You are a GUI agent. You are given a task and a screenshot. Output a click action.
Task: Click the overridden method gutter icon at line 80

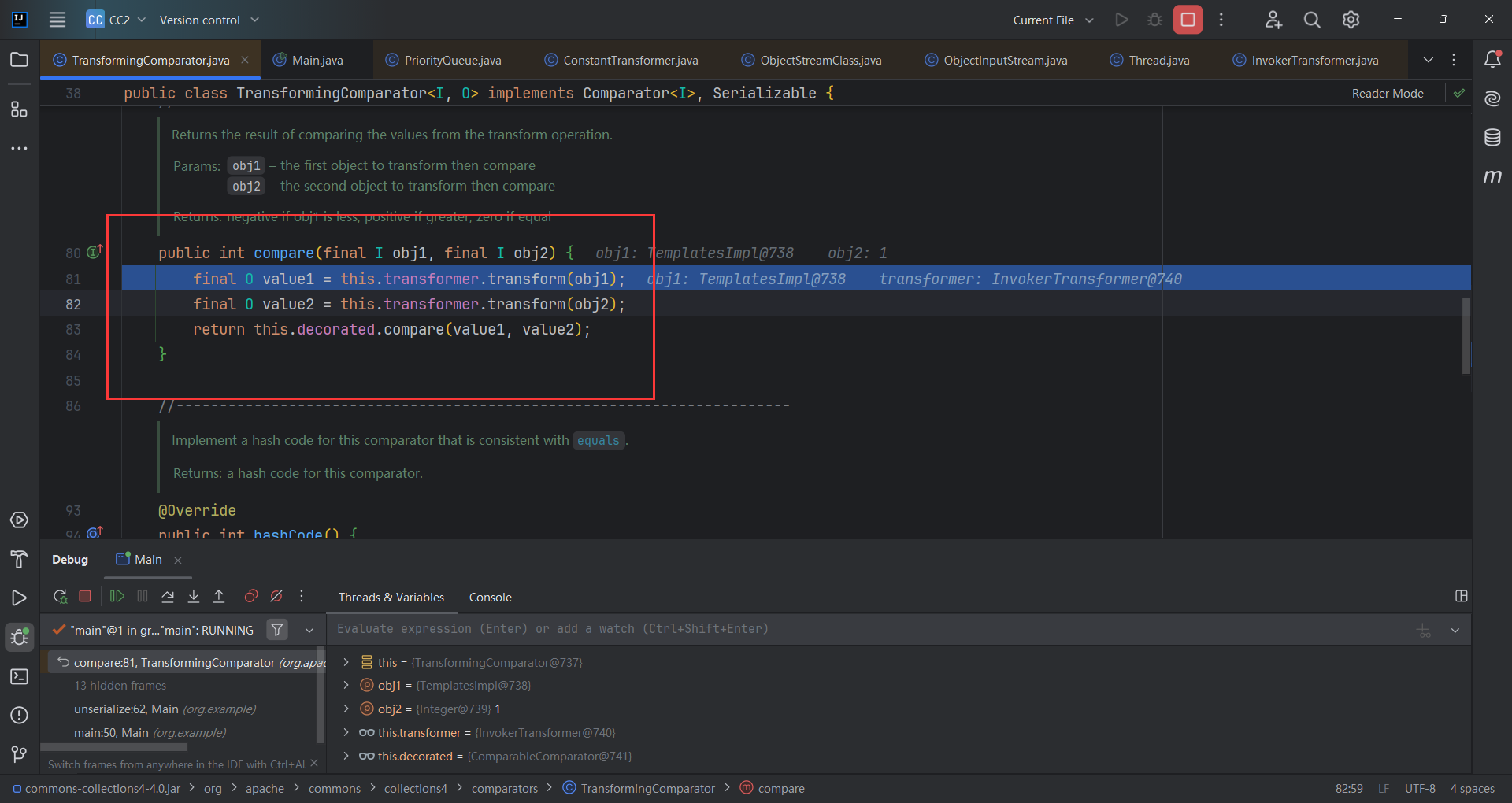point(94,252)
